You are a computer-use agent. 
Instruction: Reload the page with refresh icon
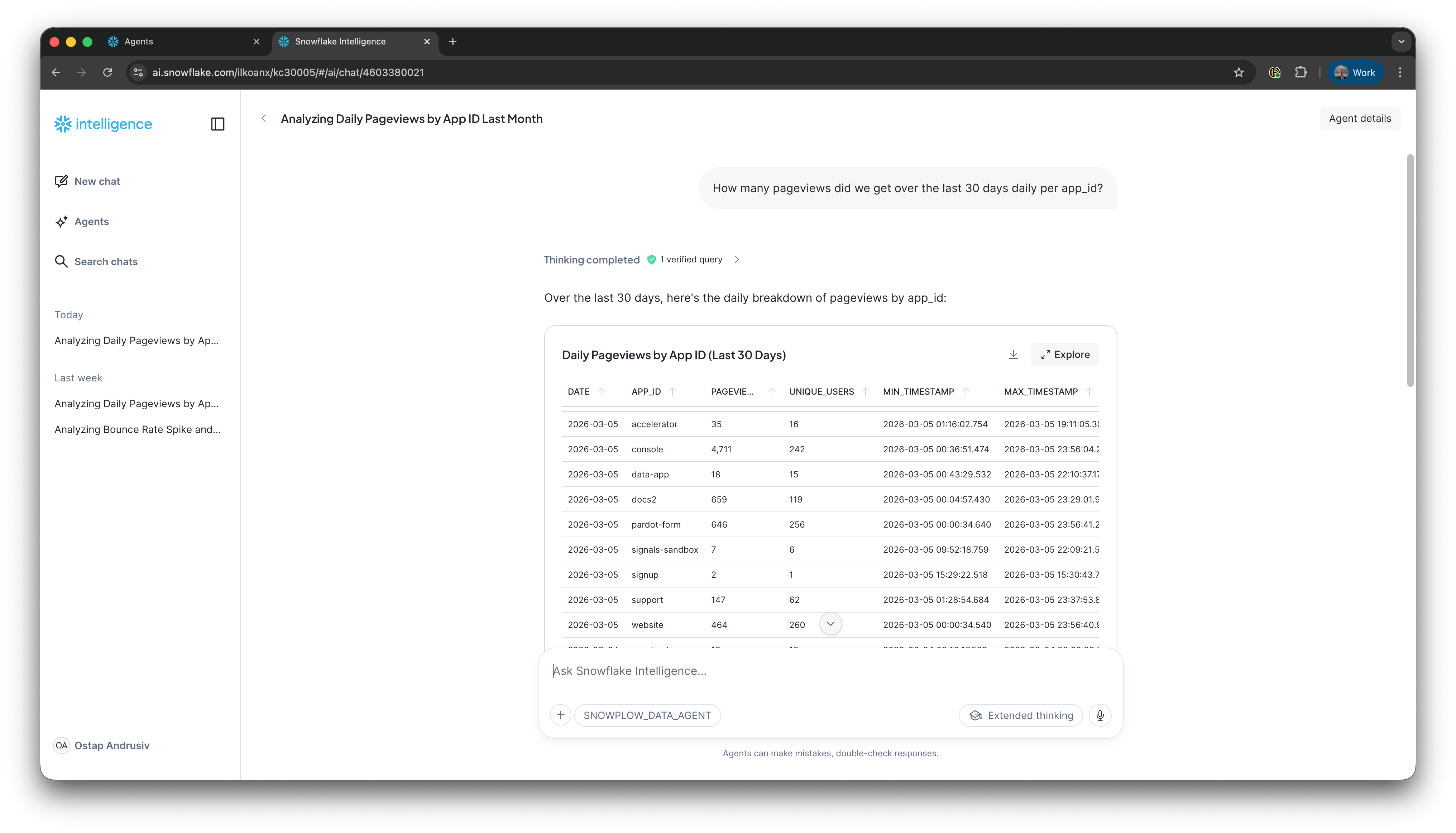[107, 73]
